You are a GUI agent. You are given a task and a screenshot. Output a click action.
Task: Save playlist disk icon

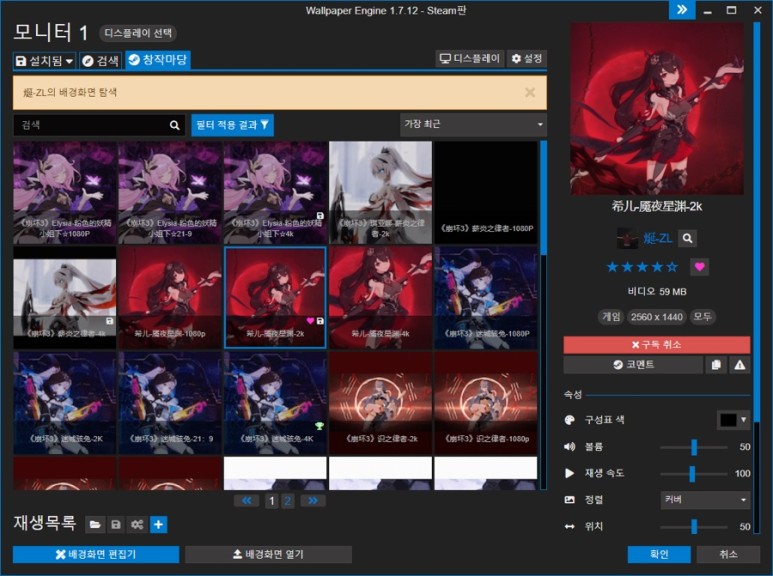pos(116,524)
